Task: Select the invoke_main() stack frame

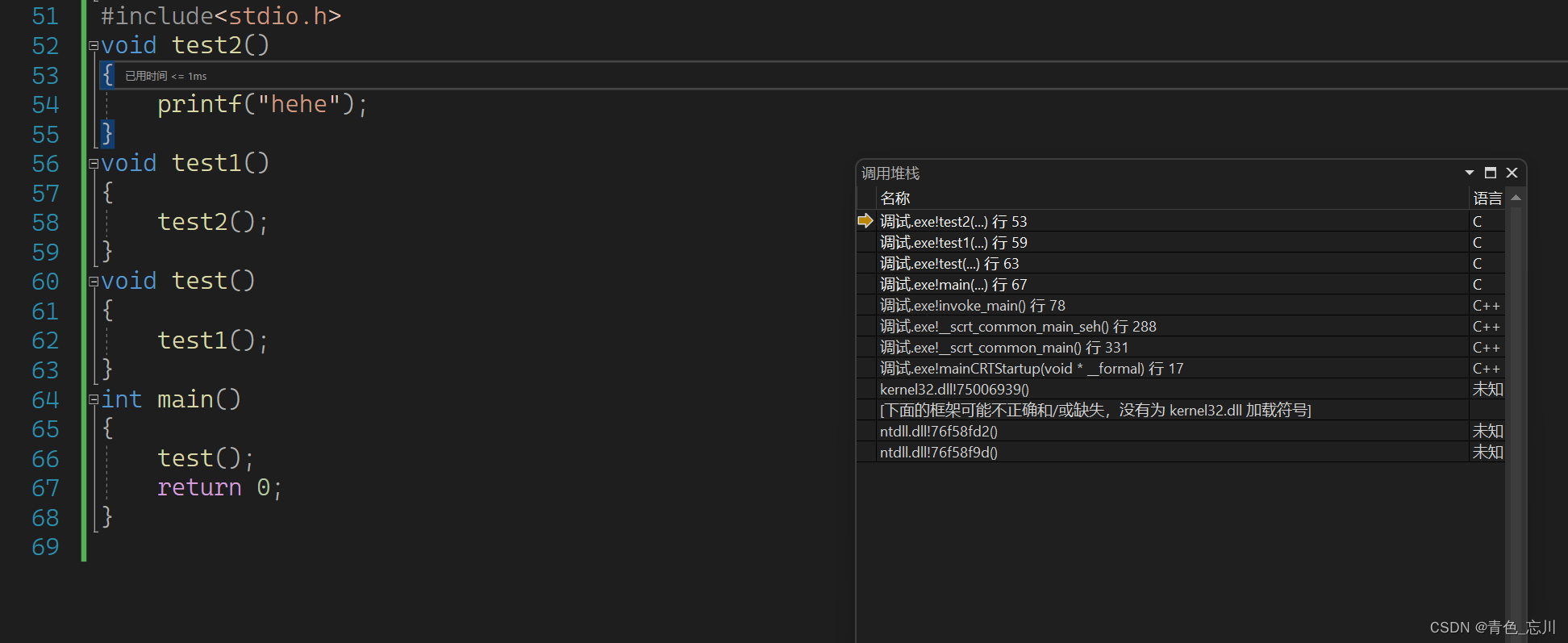Action: [972, 306]
